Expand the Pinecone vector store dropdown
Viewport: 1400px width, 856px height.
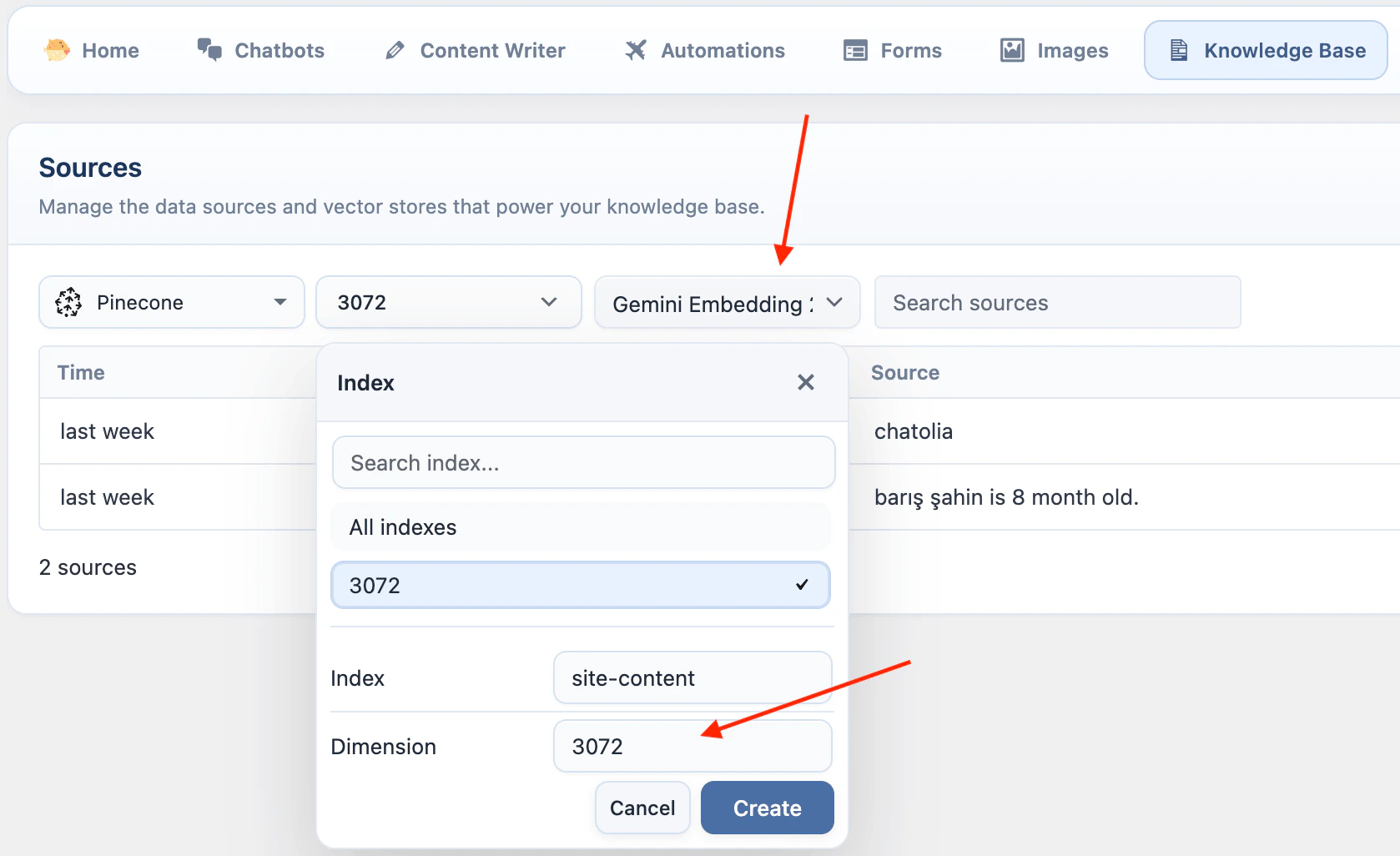point(172,302)
